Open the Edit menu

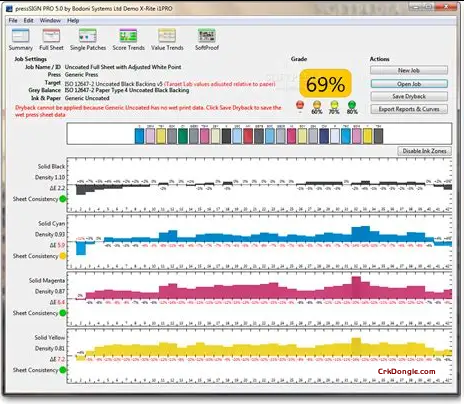click(x=28, y=21)
